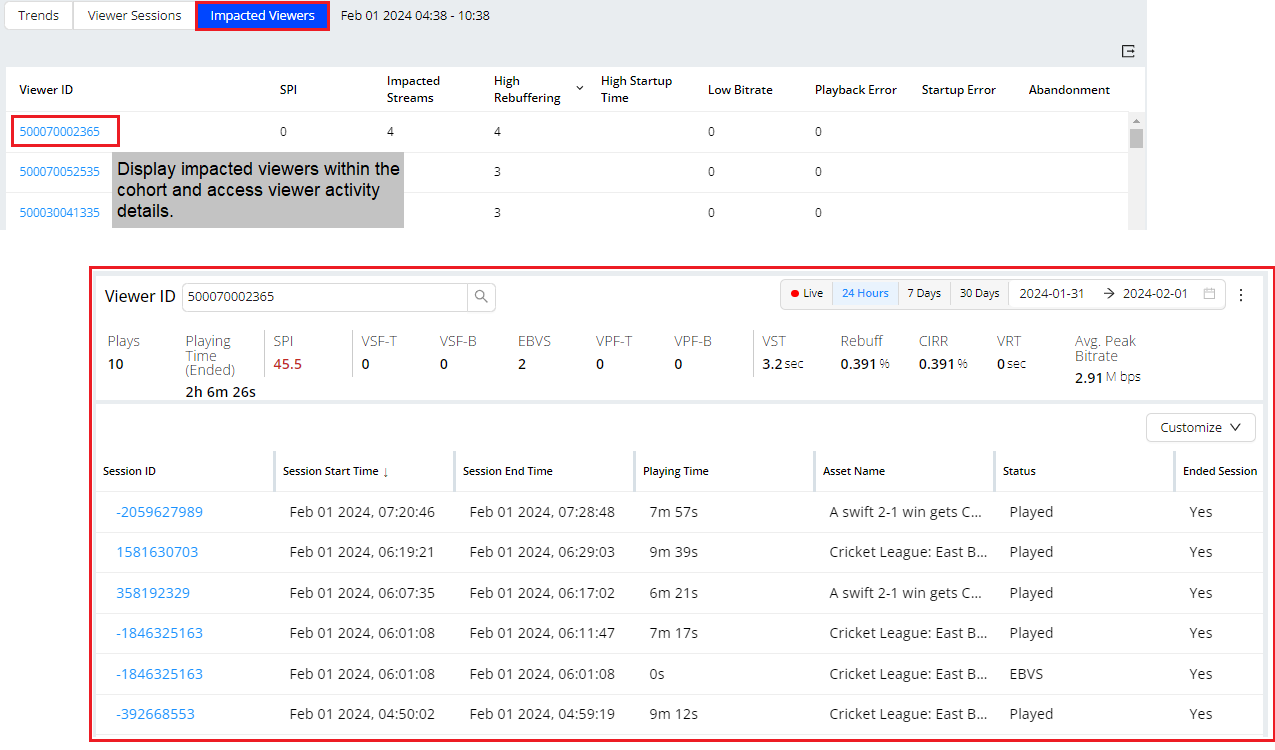
Task: Click the Startup Error column header
Action: pos(959,90)
